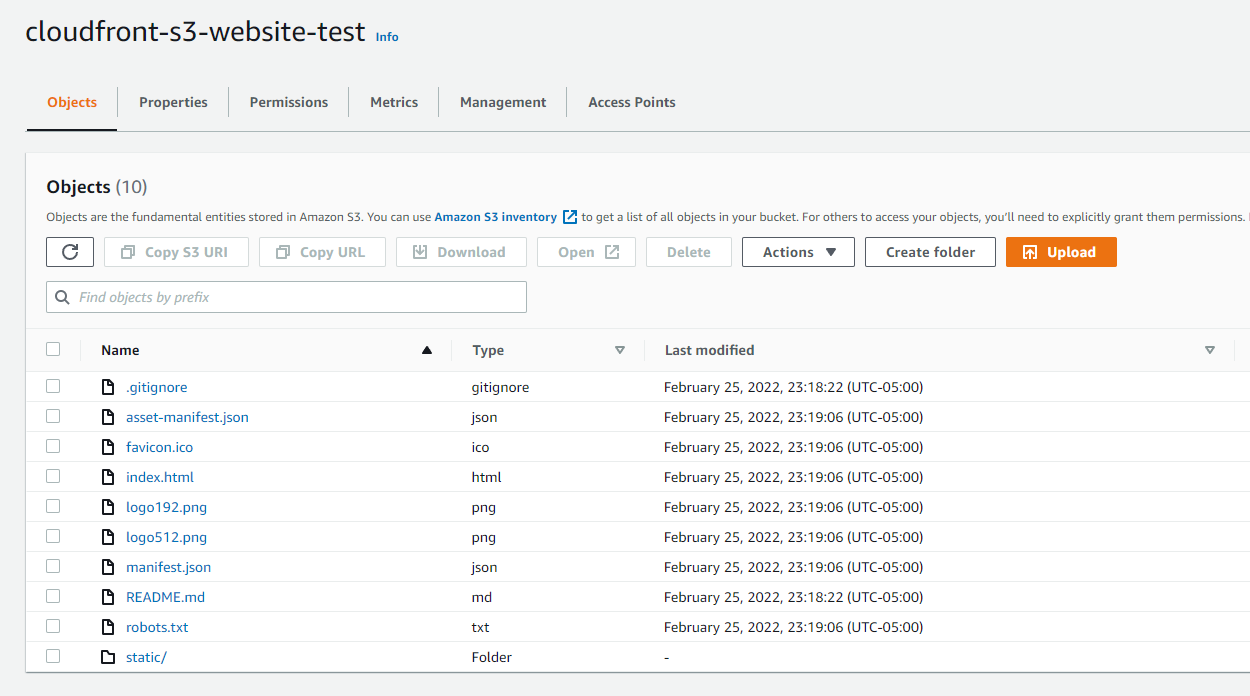Click the refresh objects icon button
Screen dimensions: 1250x696
pyautogui.click(x=70, y=252)
